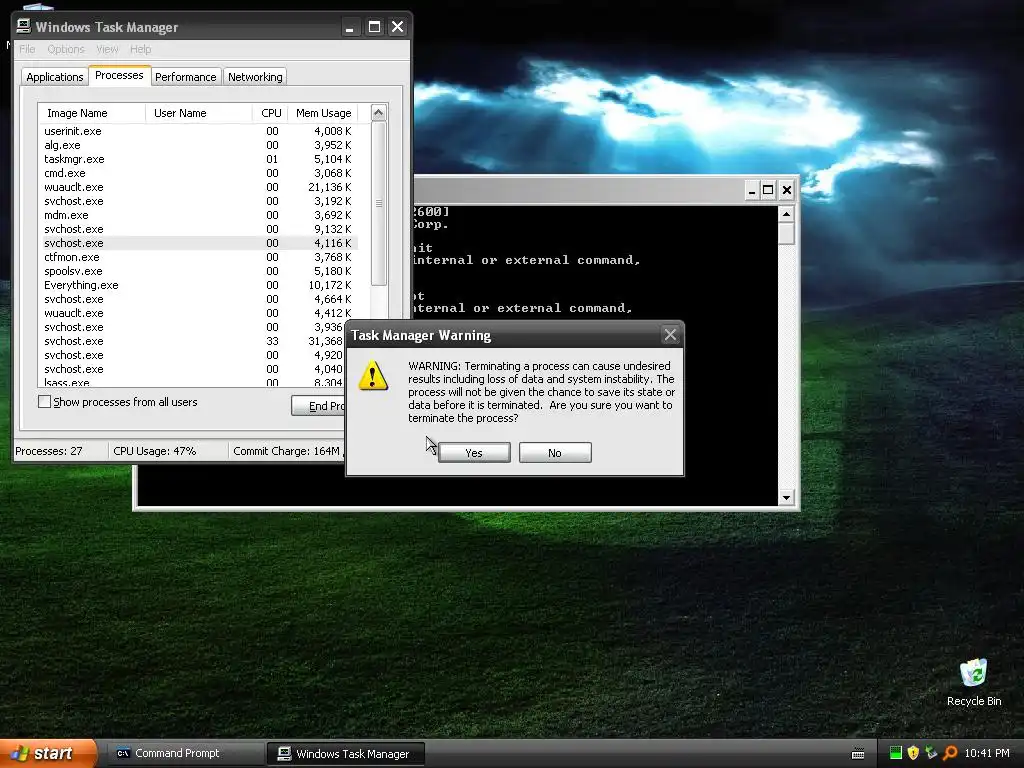Open the Recycle Bin desktop icon
The height and width of the screenshot is (768, 1024).
(x=974, y=682)
